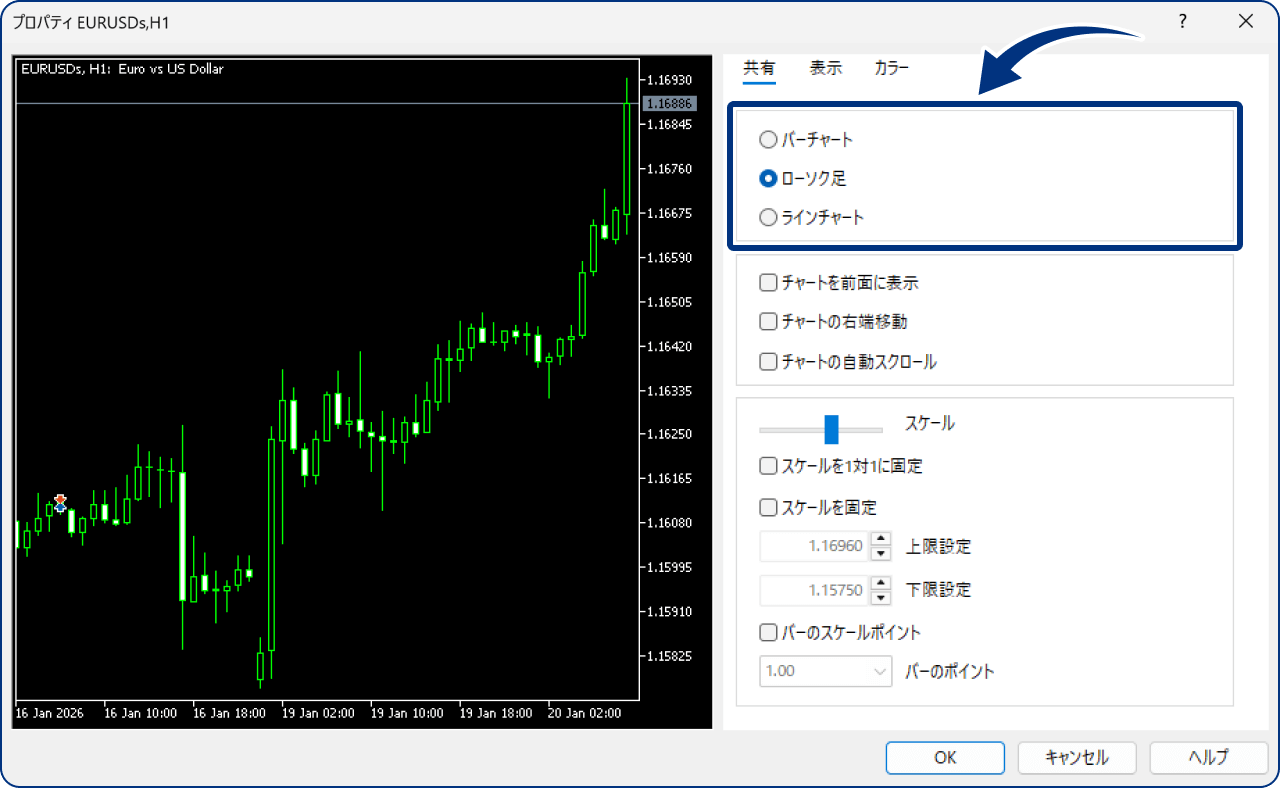The width and height of the screenshot is (1280, 788).
Task: Click the スケール slider handle
Action: click(831, 429)
